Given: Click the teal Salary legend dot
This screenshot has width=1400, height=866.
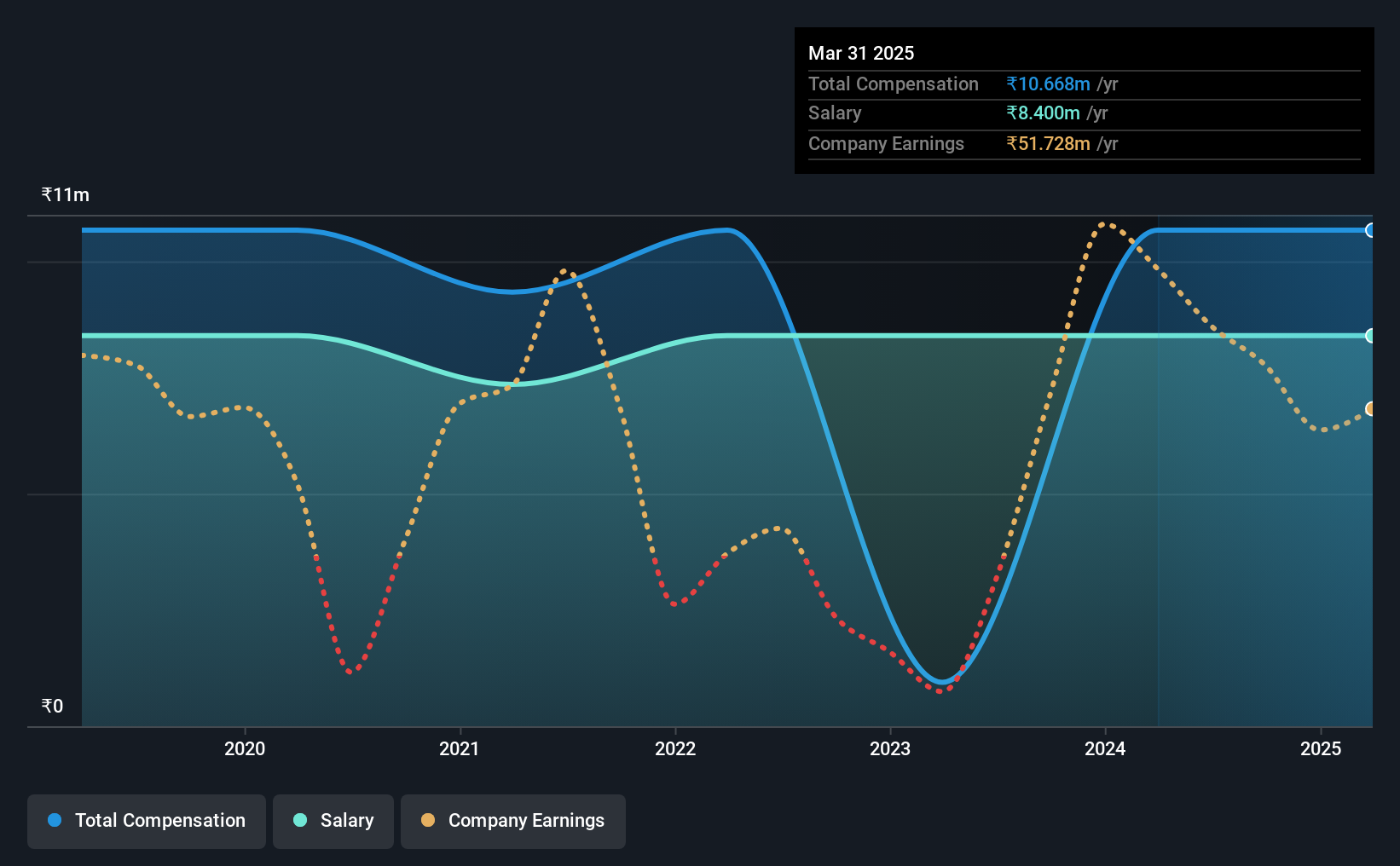Looking at the screenshot, I should (x=300, y=820).
